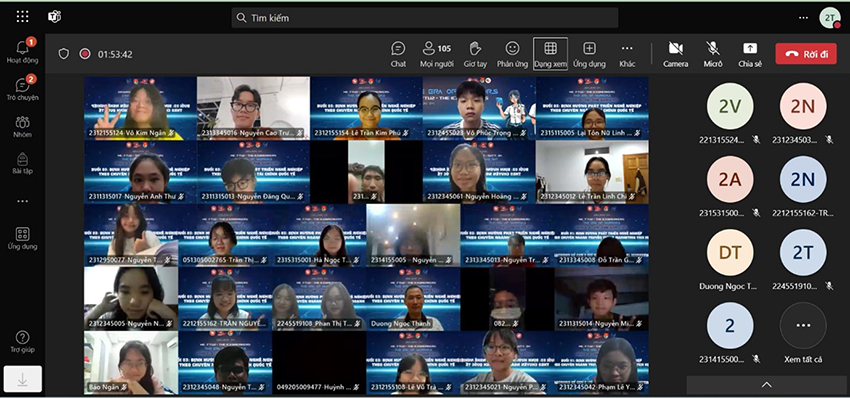Open the title bar more options ellipsis

point(803,18)
